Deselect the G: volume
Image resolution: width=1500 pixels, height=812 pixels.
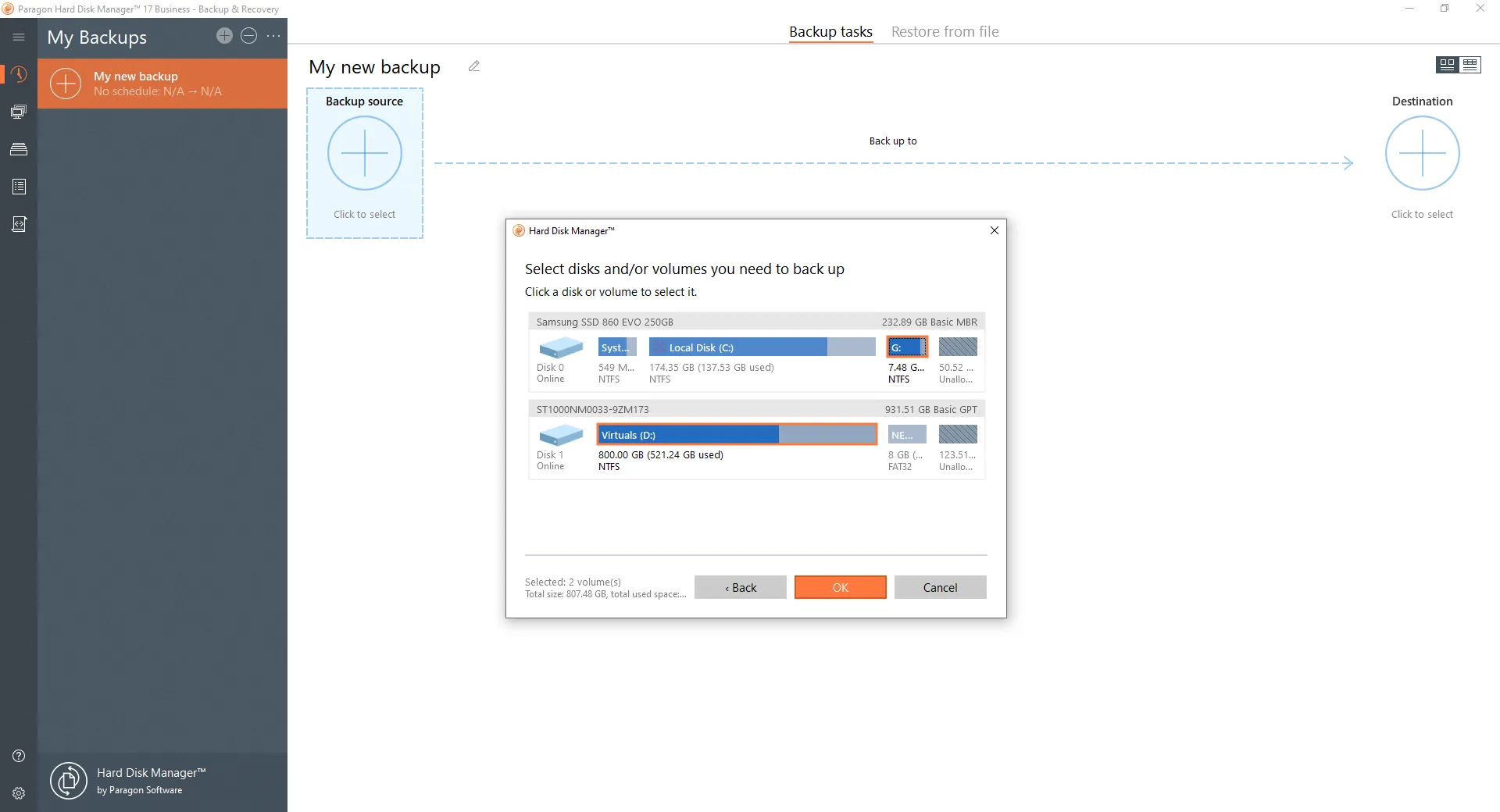906,347
